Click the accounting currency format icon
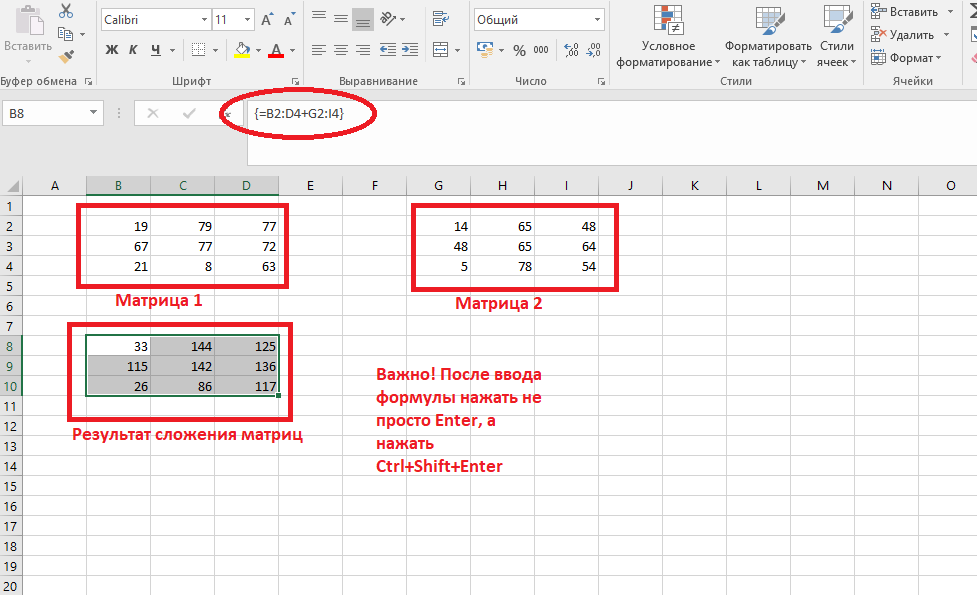The image size is (977, 595). pos(485,50)
